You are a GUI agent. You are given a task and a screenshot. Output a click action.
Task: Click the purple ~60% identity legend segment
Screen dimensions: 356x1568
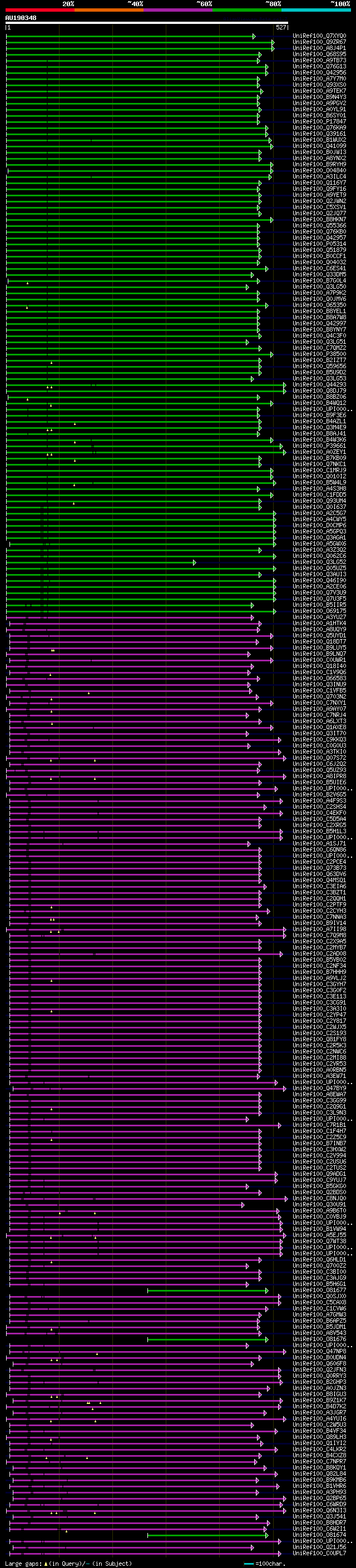pos(179,11)
